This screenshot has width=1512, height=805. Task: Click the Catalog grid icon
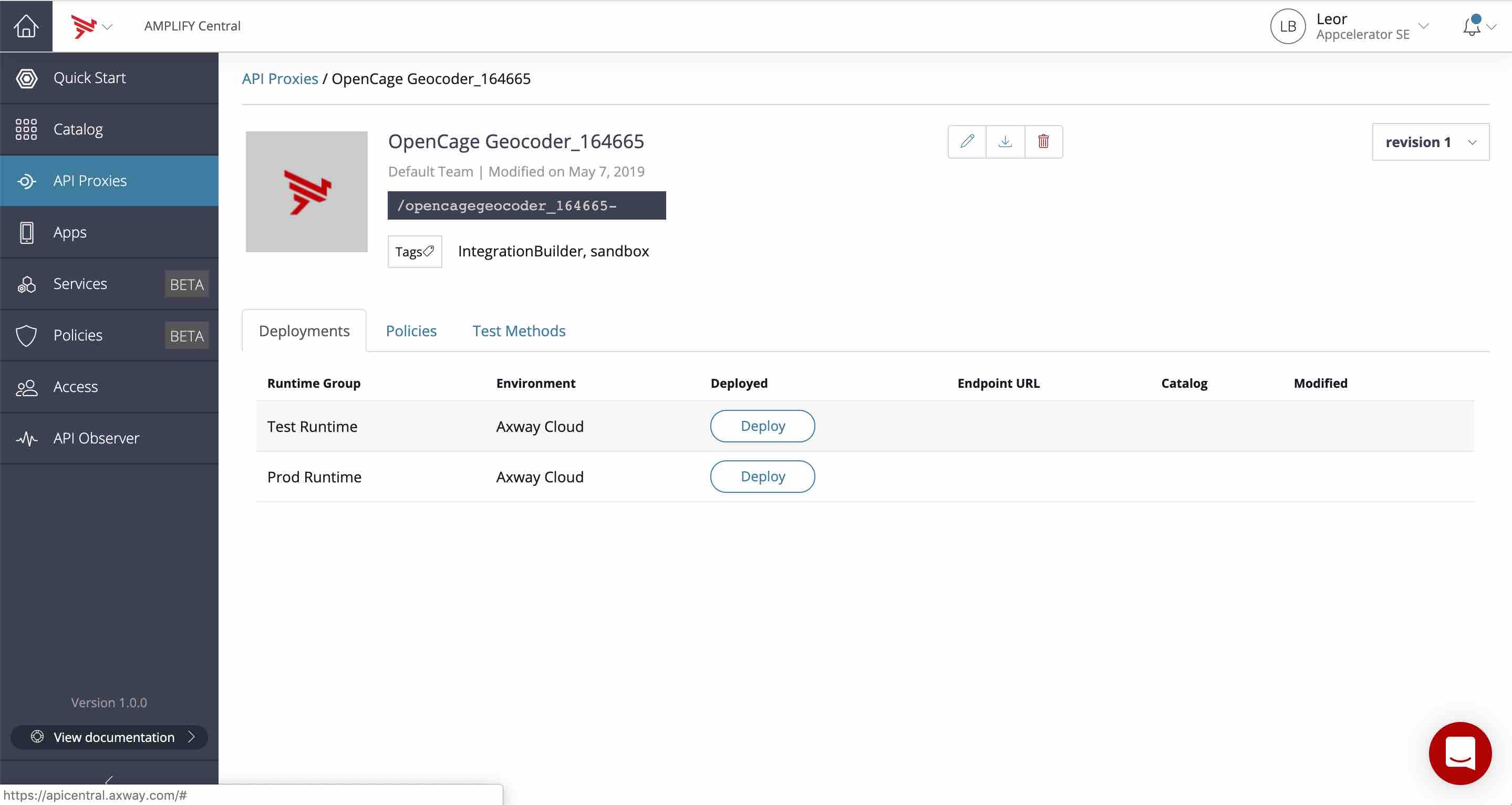click(x=26, y=129)
